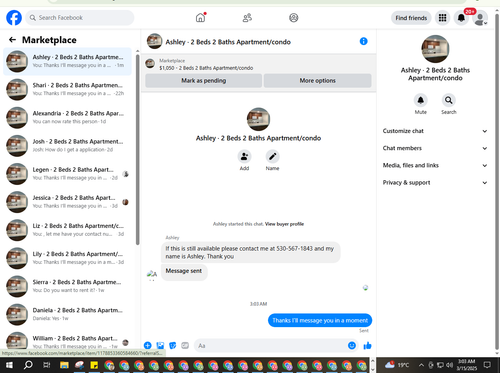The image size is (500, 373).
Task: Click in the Search Facebook field
Action: 80,18
